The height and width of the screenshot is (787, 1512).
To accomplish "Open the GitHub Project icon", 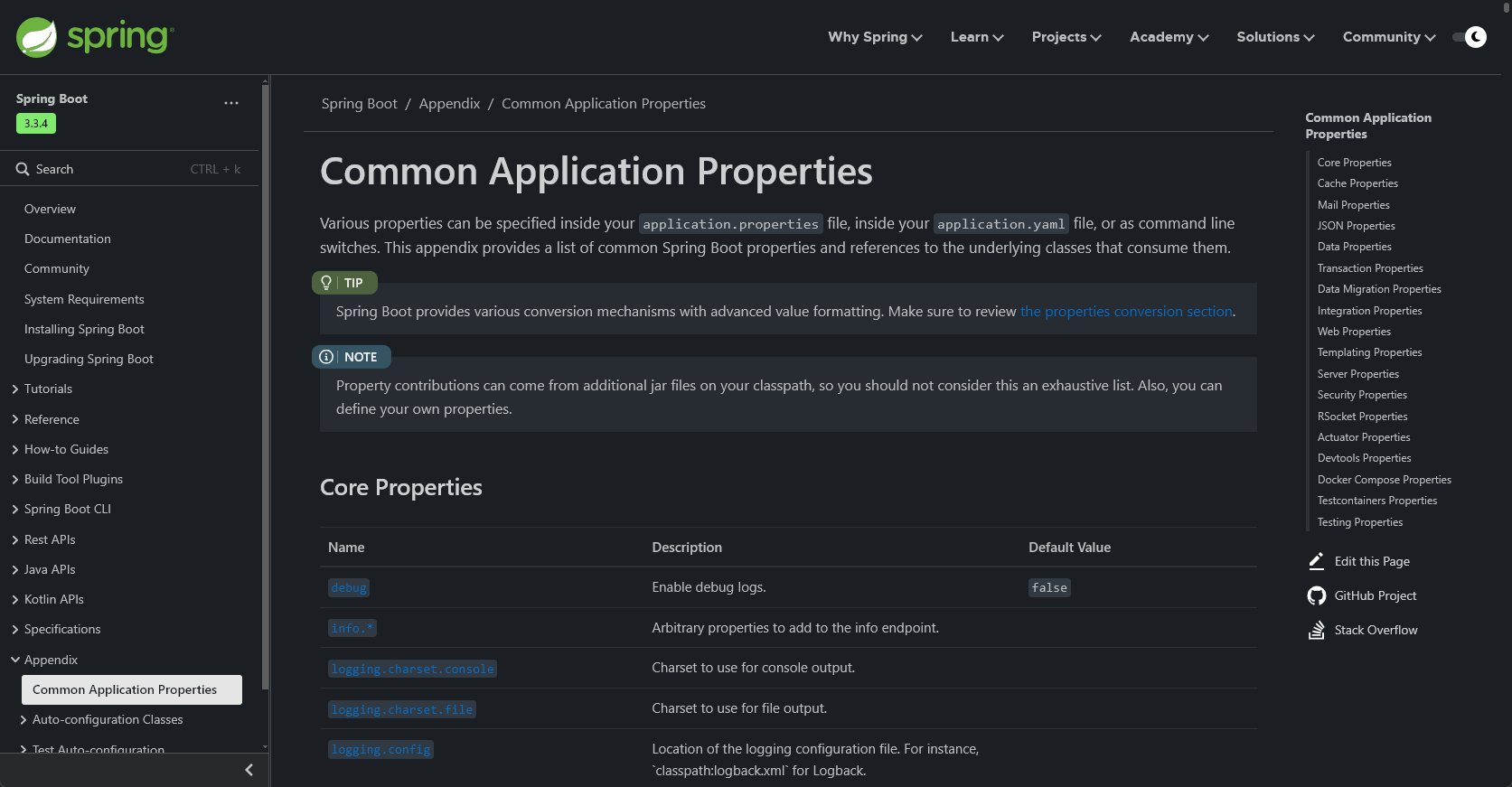I will (1317, 595).
